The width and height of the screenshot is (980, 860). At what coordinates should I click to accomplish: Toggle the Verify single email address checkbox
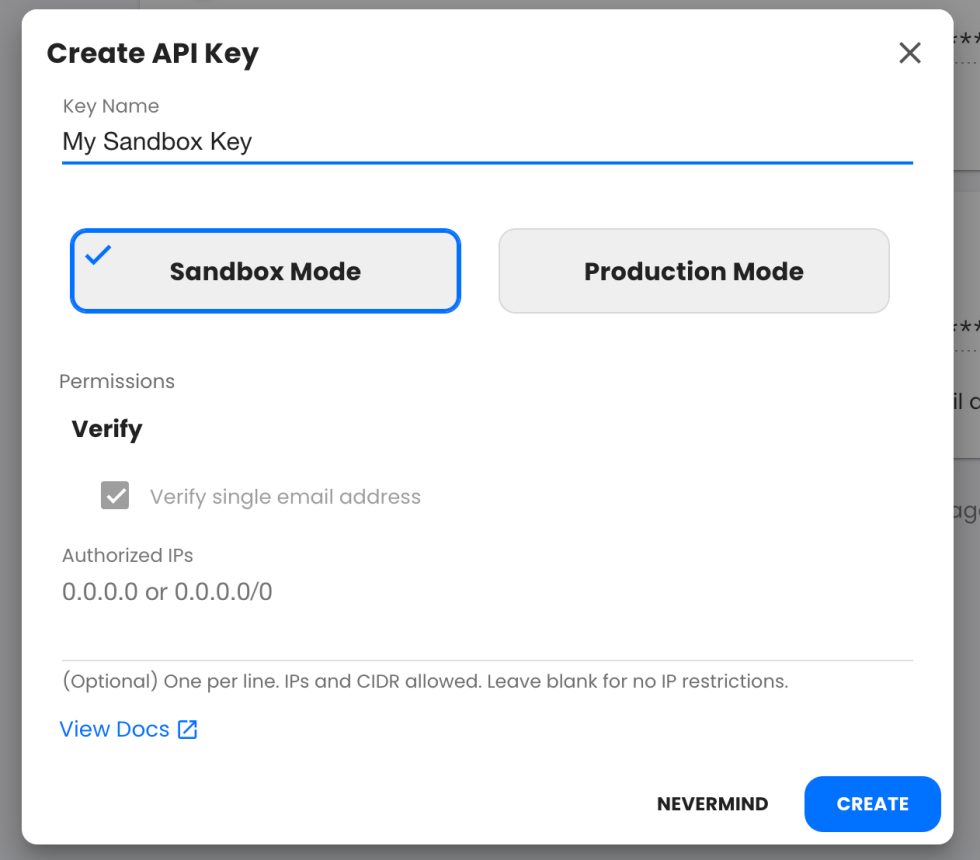point(115,496)
